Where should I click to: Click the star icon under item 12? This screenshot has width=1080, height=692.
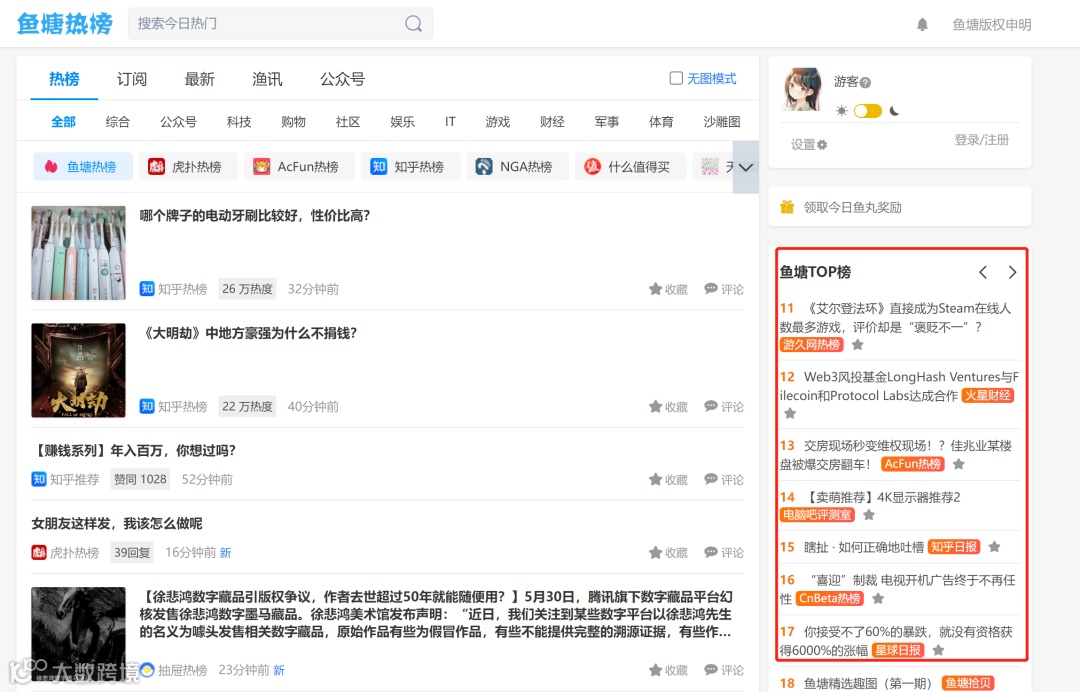(x=790, y=413)
